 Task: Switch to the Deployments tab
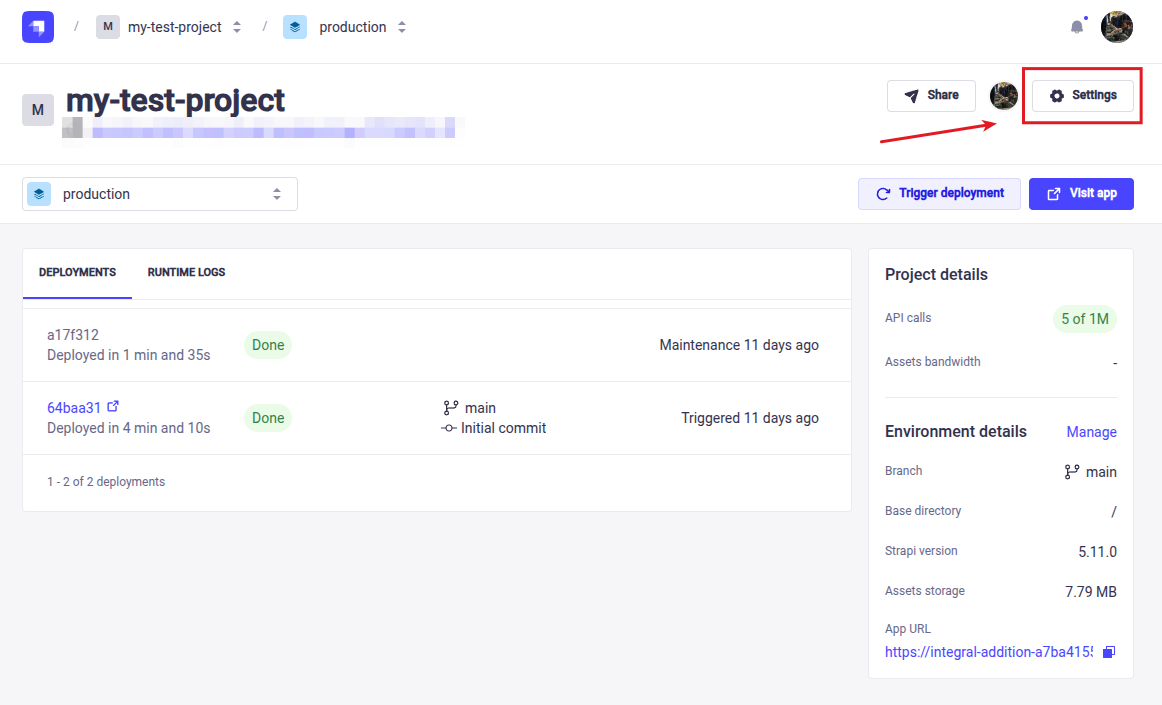click(x=77, y=272)
